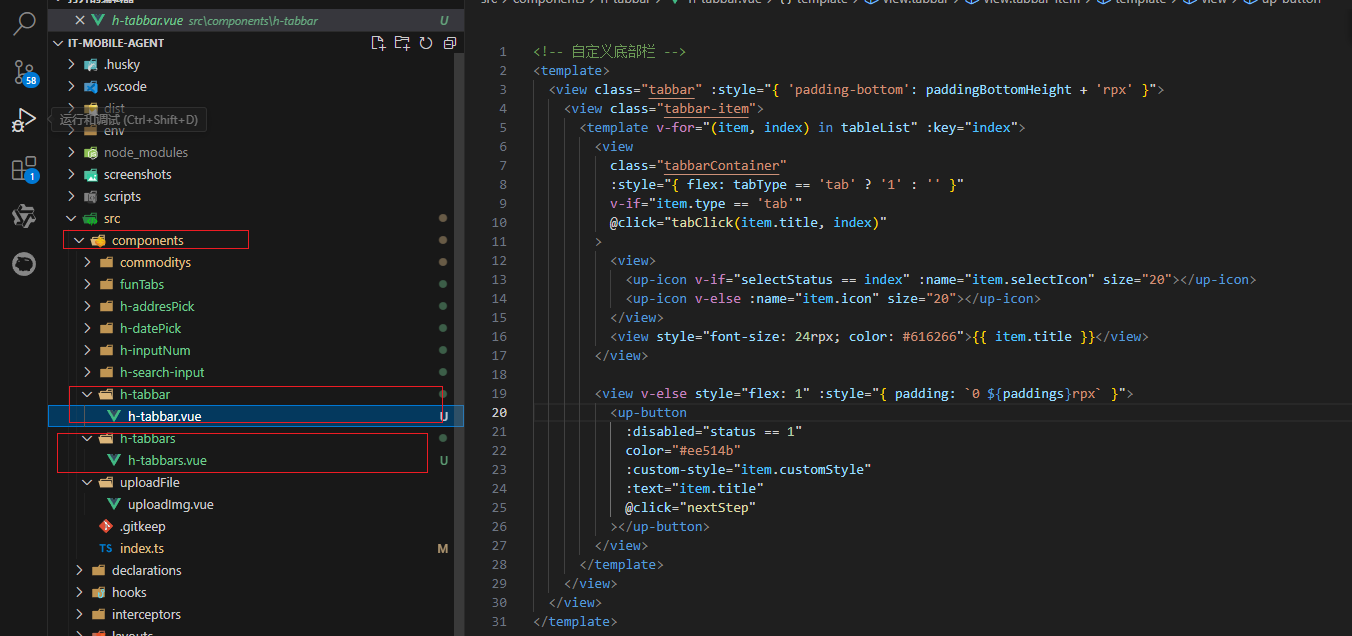Click '<up-button' tag on line 20

tap(648, 412)
